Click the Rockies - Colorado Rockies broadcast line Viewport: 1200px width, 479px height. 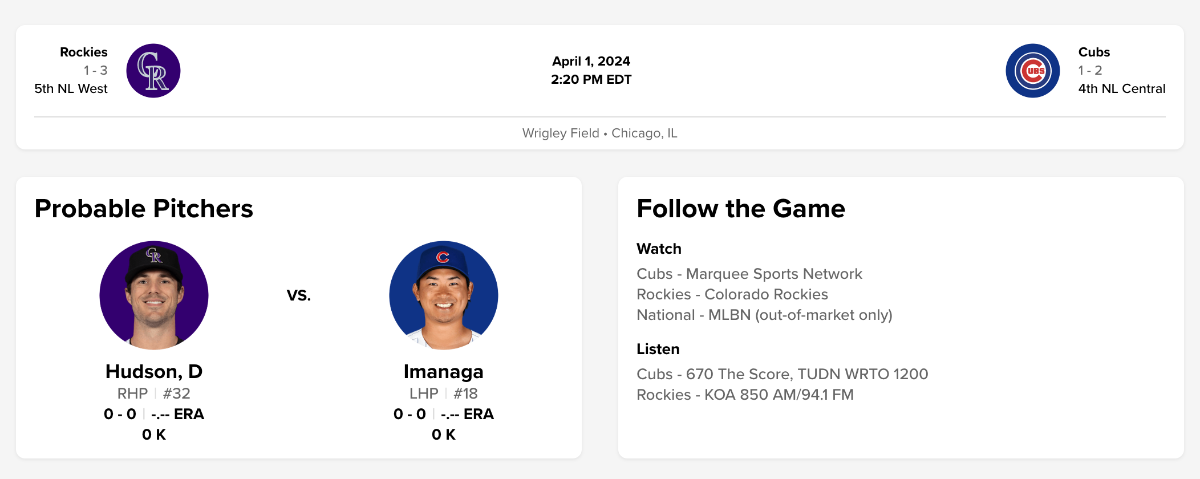click(x=732, y=294)
